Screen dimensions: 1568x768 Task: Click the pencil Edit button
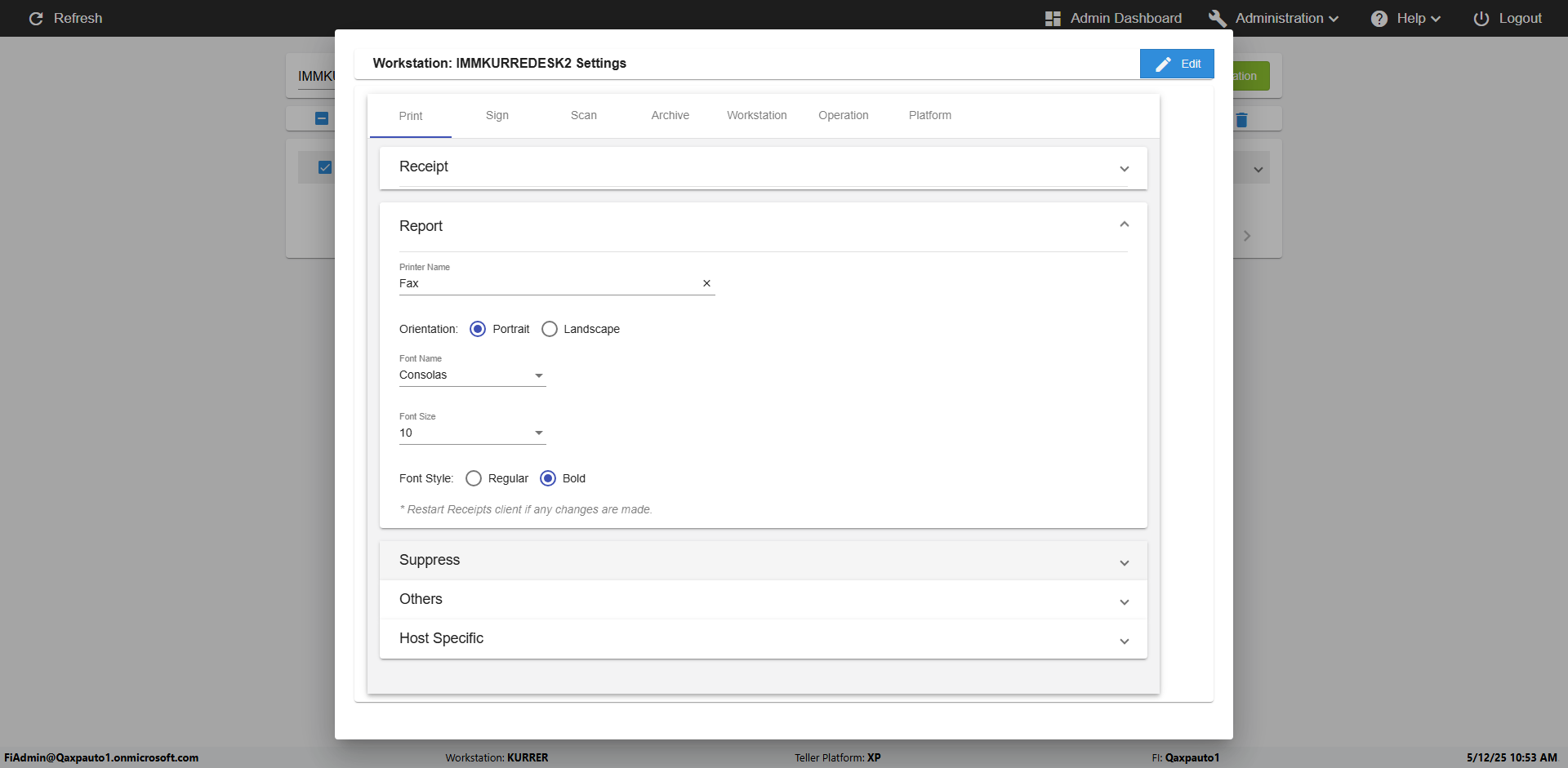[x=1177, y=64]
